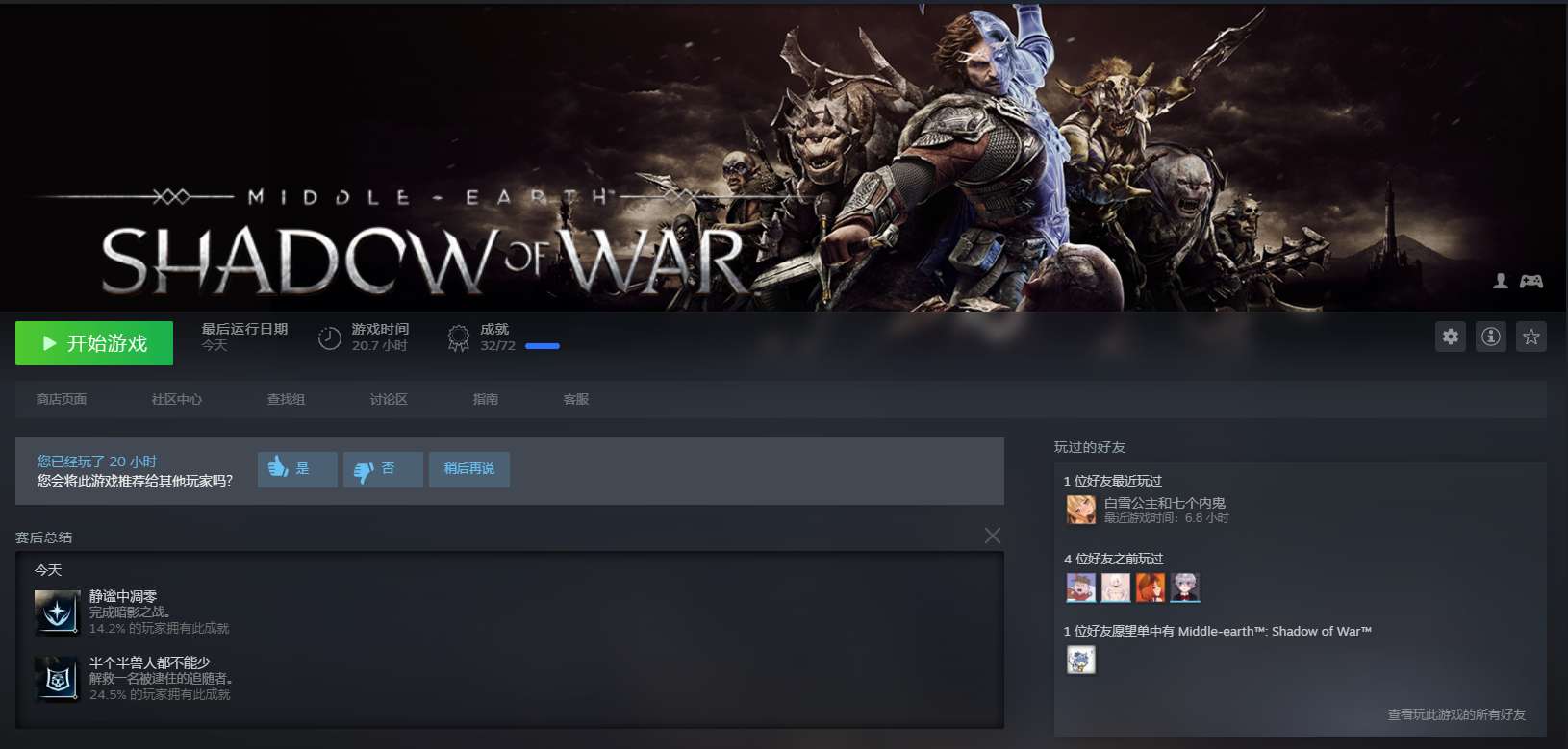The image size is (1568, 749).
Task: Click the achievements progress bar
Action: pyautogui.click(x=543, y=346)
